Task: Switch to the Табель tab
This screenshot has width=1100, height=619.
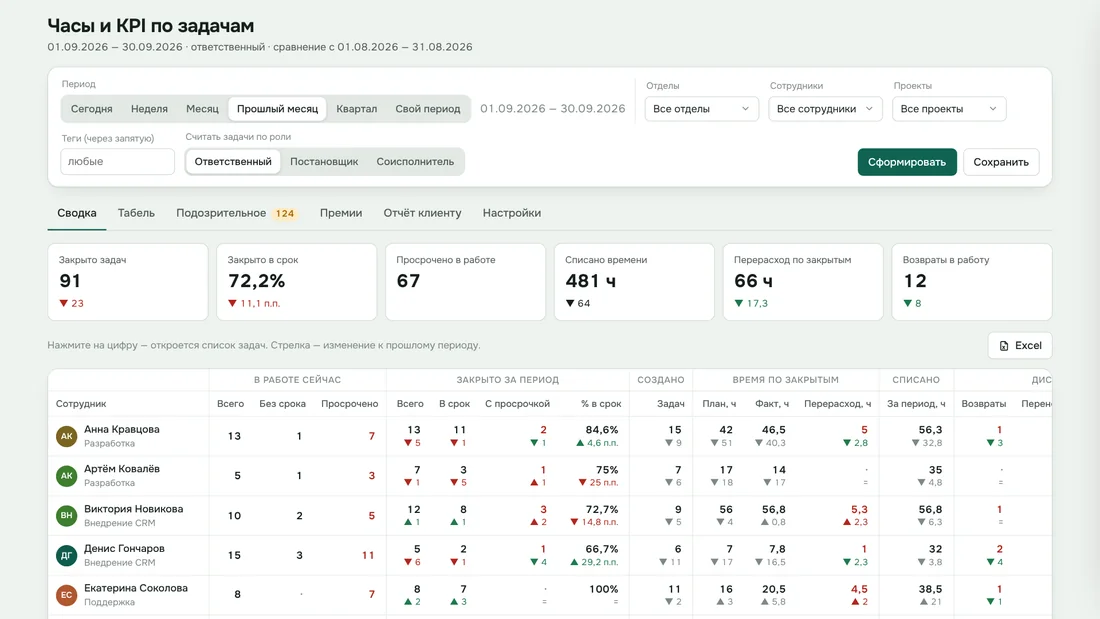Action: click(x=136, y=213)
